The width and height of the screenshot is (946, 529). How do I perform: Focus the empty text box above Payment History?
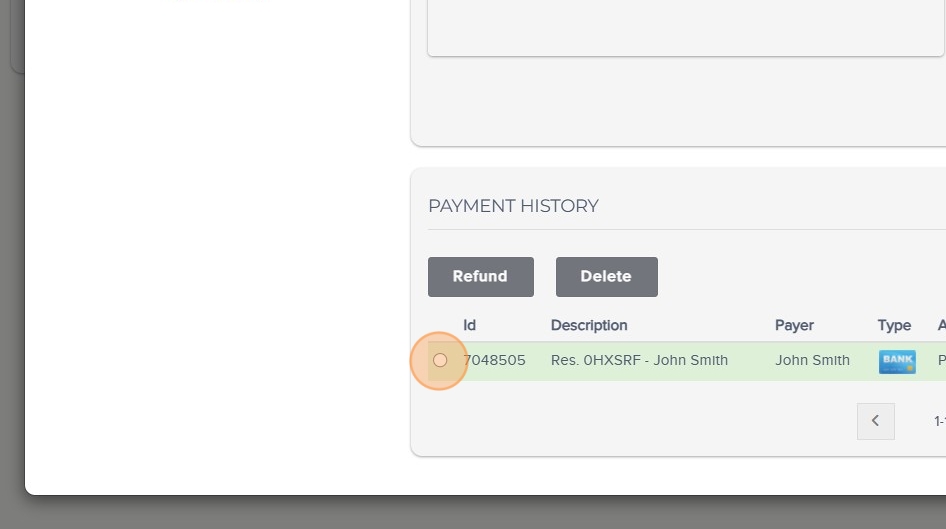point(686,28)
